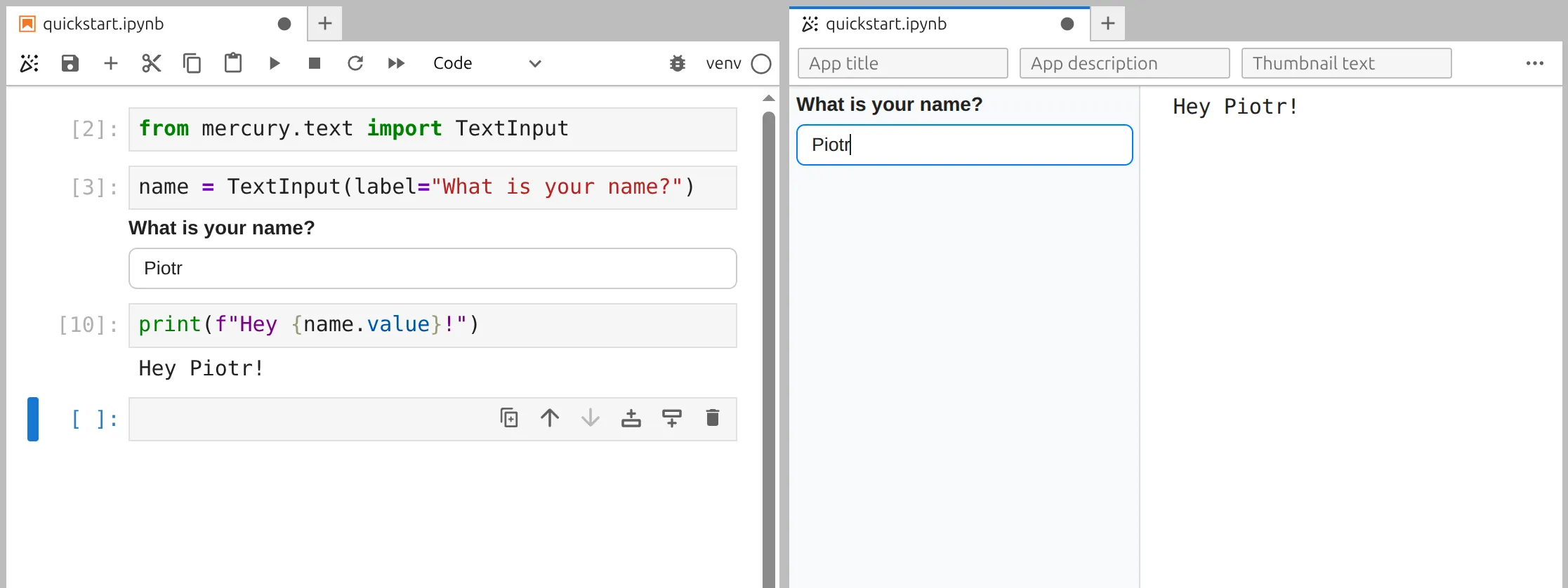Open a new tab beside the right quickstart.ipynb
The width and height of the screenshot is (1568, 588).
point(1107,24)
